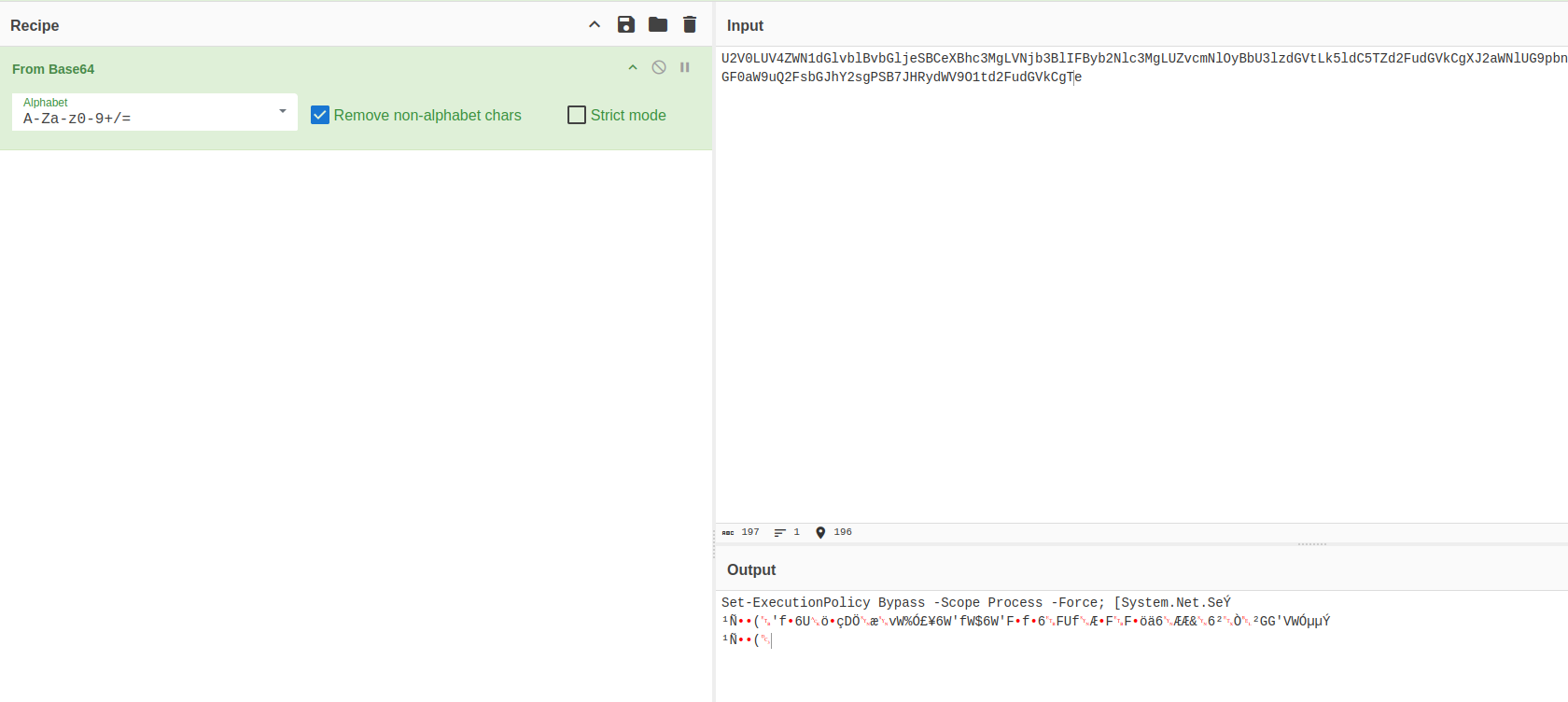Enable Strict mode checkbox
The image size is (1568, 702).
point(577,115)
